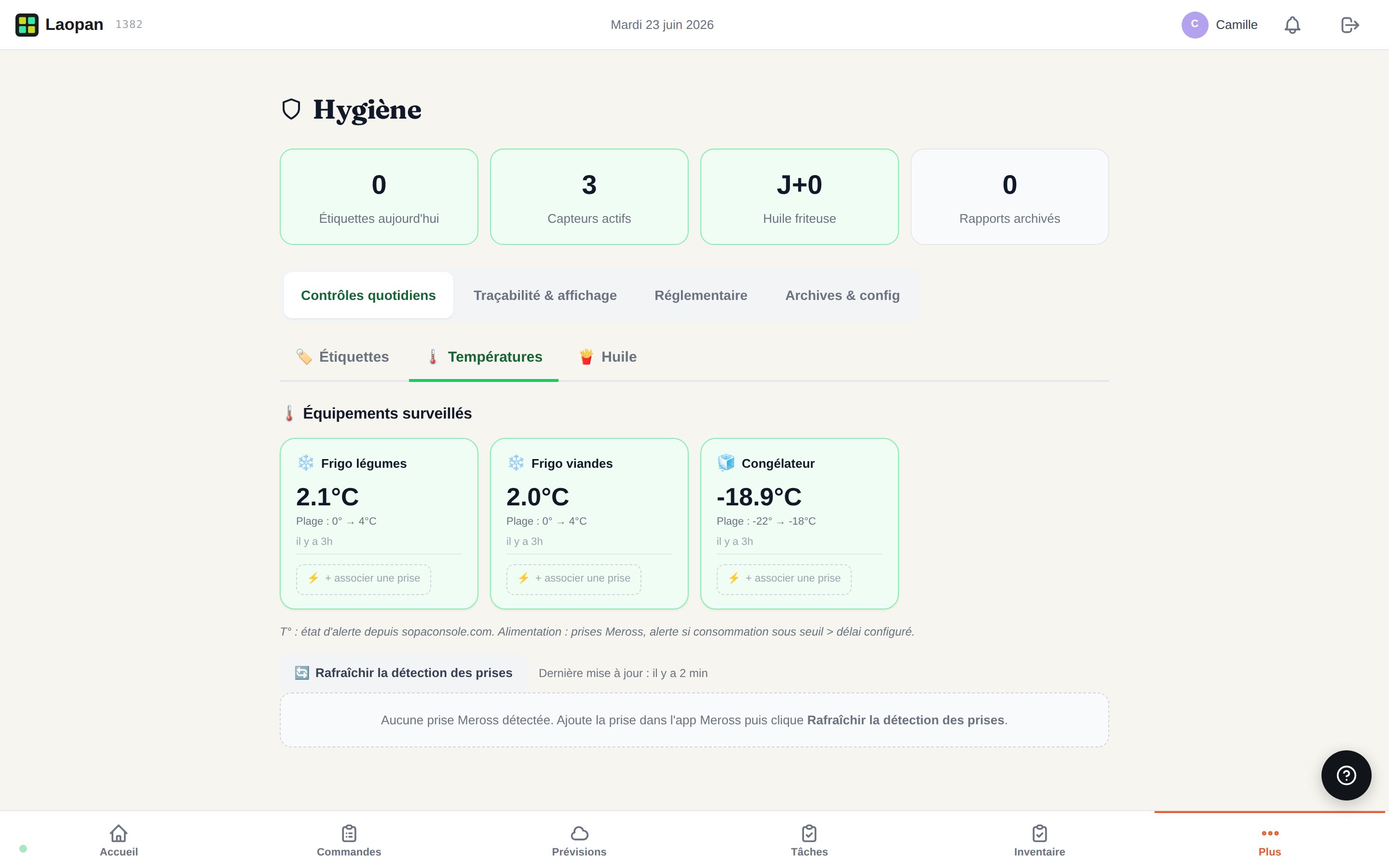Click the Inventaire label in bottom bar
The image size is (1389, 868).
click(1039, 852)
